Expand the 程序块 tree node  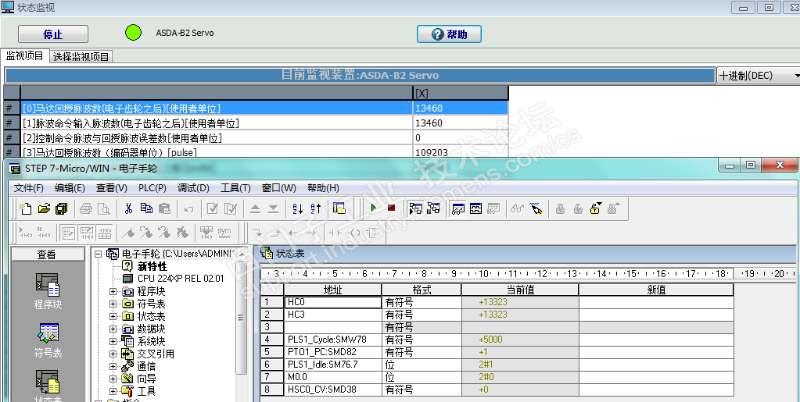[x=113, y=292]
